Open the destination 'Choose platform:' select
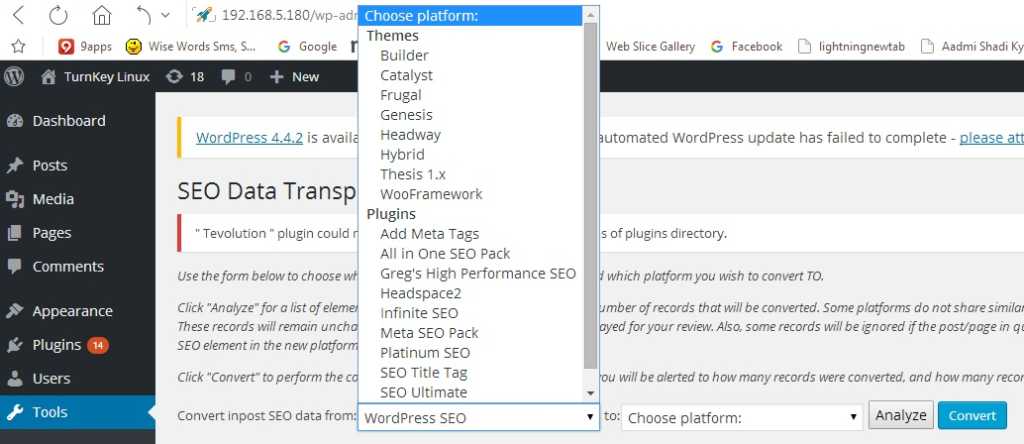The width and height of the screenshot is (1024, 444). tap(742, 417)
